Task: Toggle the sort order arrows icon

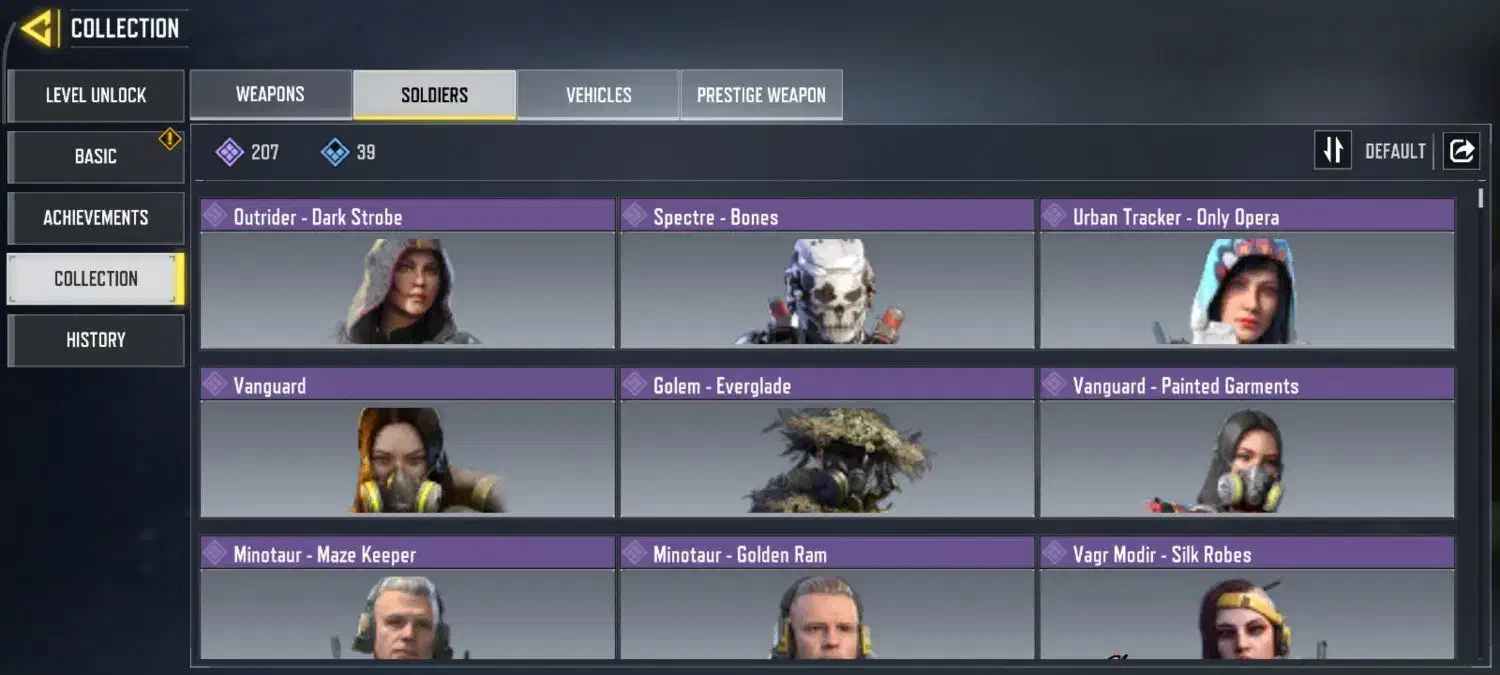Action: click(1332, 151)
